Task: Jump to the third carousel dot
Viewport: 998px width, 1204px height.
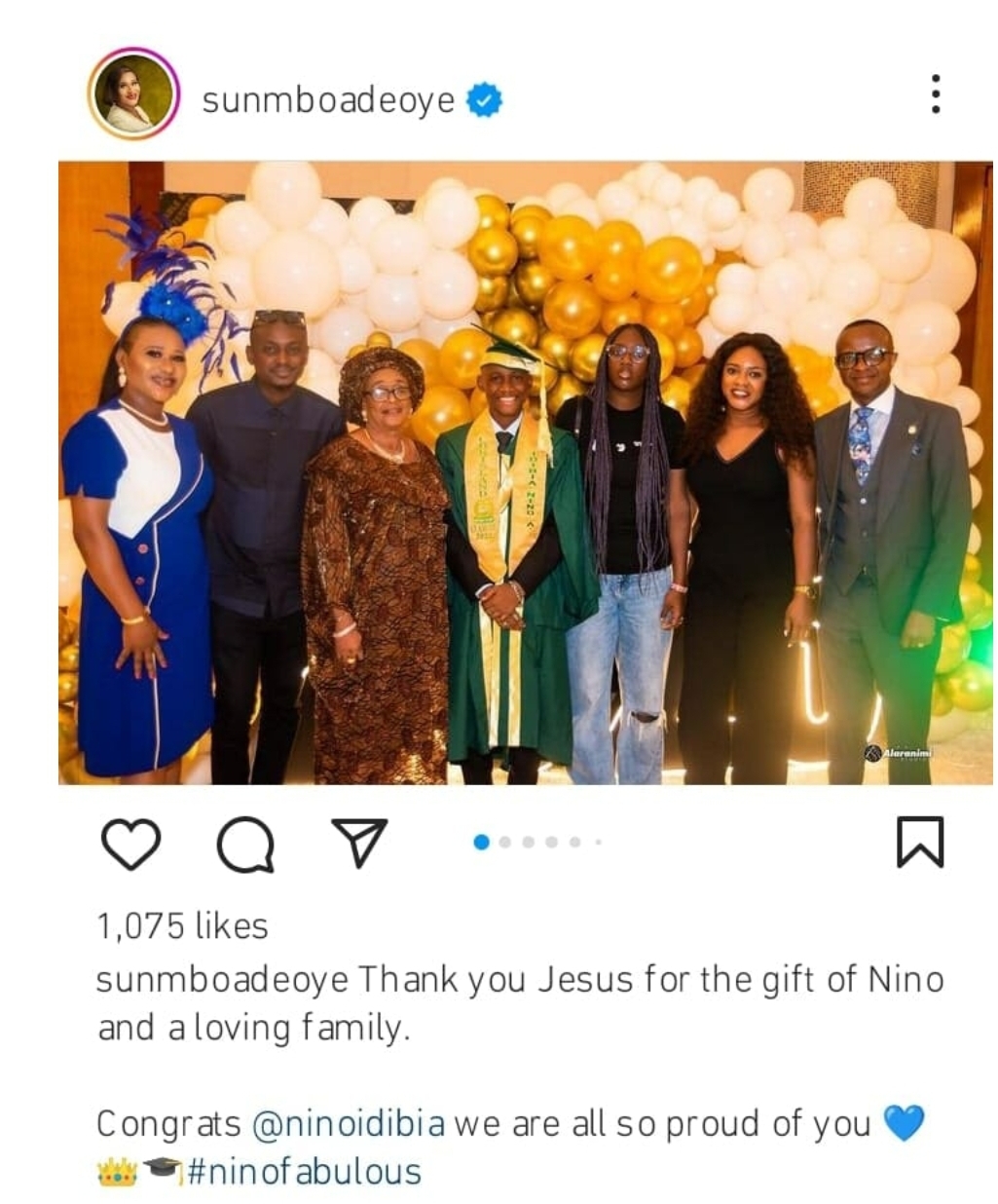Action: click(x=529, y=842)
